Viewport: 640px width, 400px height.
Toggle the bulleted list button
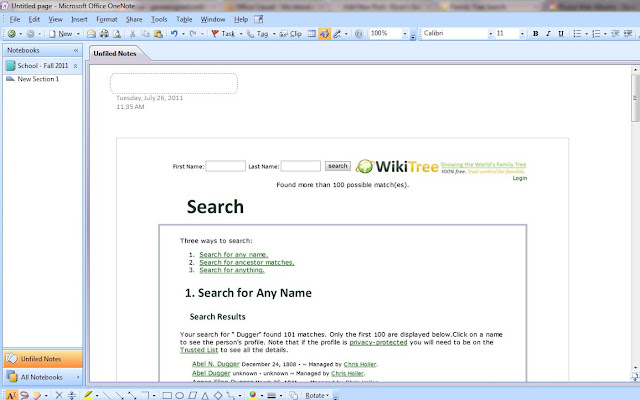[x=577, y=34]
